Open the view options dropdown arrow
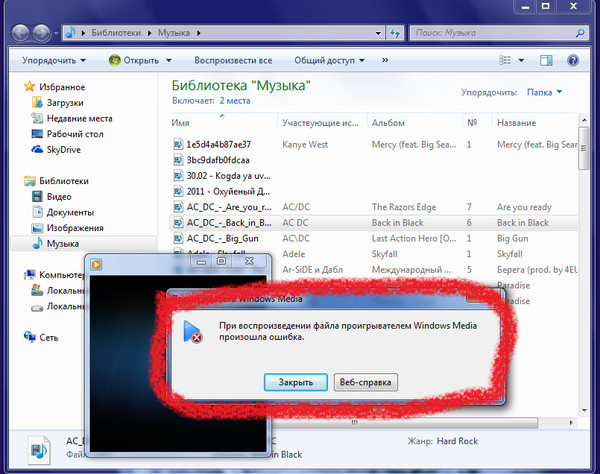The width and height of the screenshot is (600, 474). pos(521,60)
